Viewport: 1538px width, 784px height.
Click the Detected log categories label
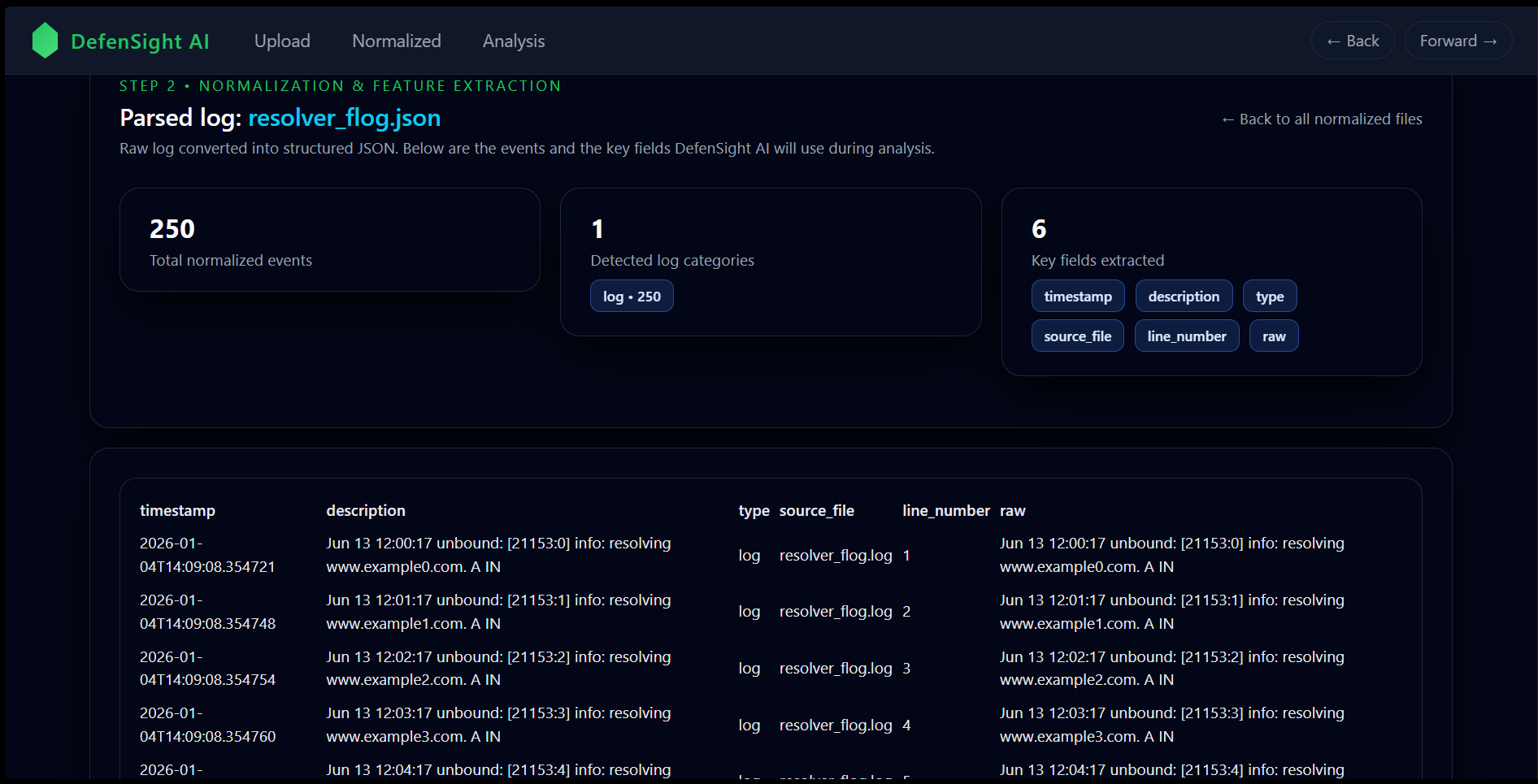(x=672, y=261)
